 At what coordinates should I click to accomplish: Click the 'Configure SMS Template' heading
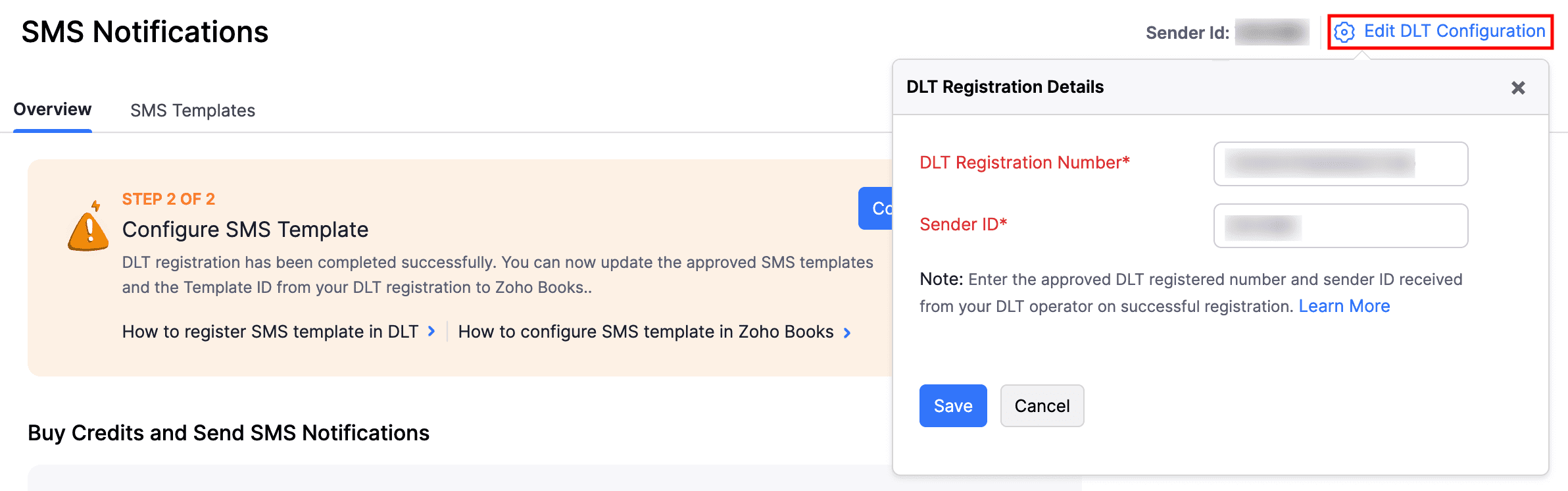(x=245, y=230)
